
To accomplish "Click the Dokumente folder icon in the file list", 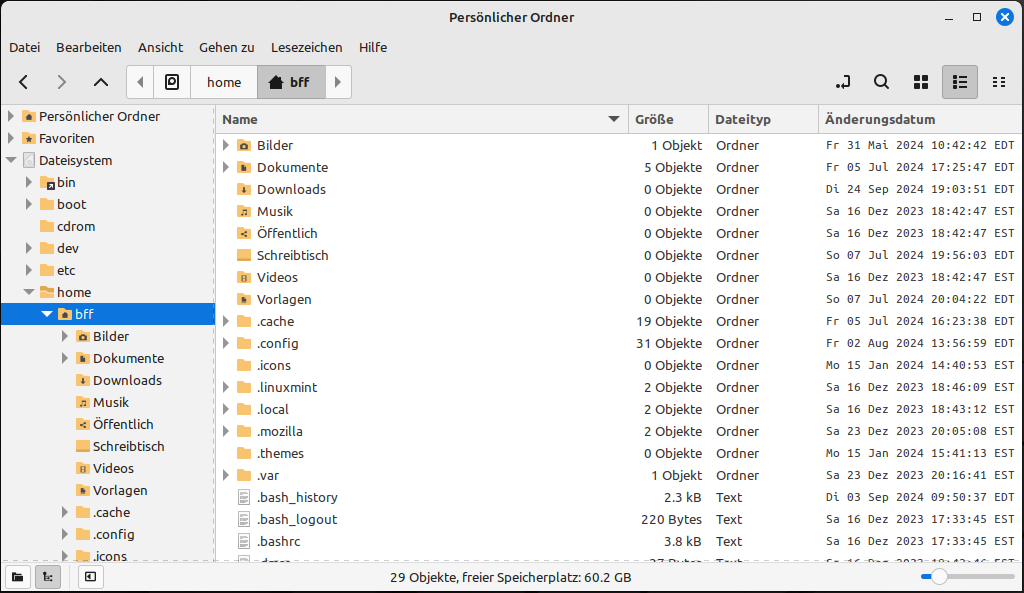I will 244,168.
